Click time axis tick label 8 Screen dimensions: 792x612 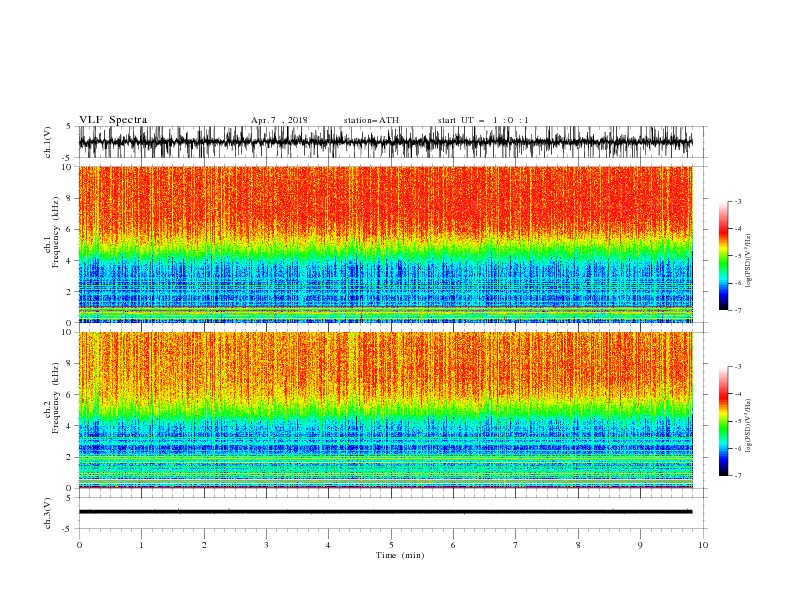pyautogui.click(x=578, y=545)
